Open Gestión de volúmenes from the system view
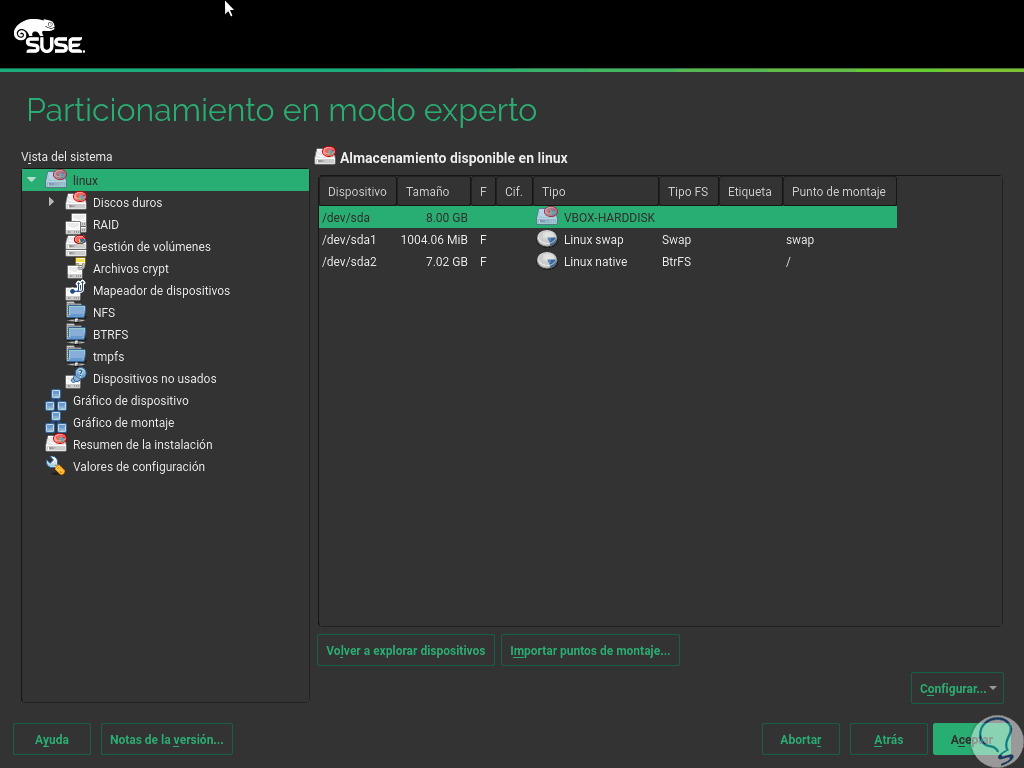1024x768 pixels. 75,246
